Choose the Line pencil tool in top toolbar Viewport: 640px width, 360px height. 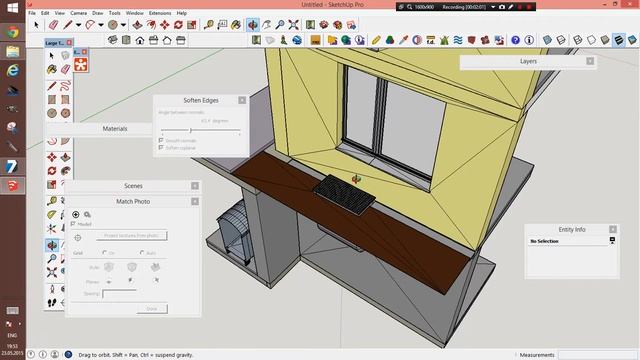coord(68,25)
